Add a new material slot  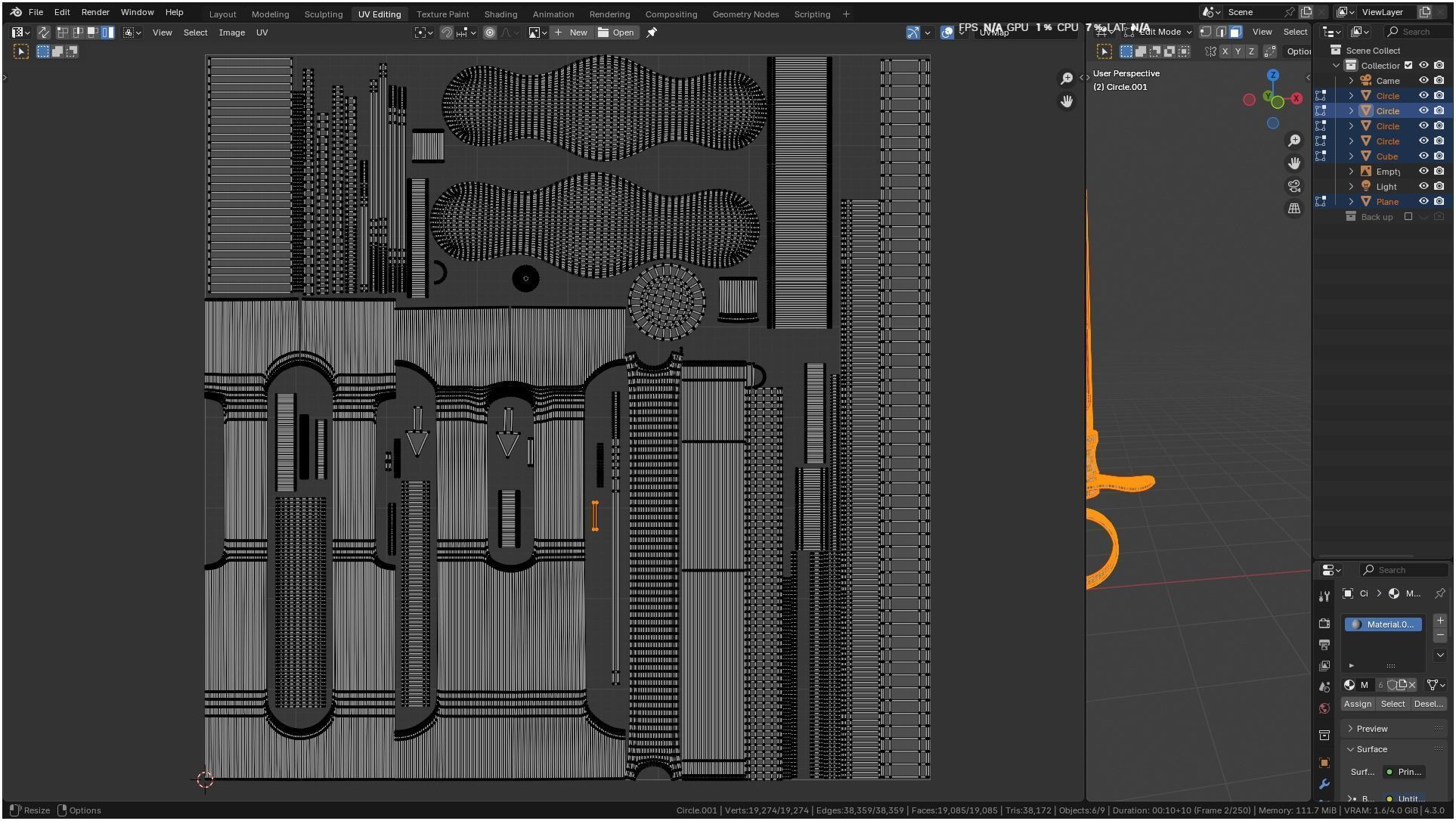[1439, 621]
